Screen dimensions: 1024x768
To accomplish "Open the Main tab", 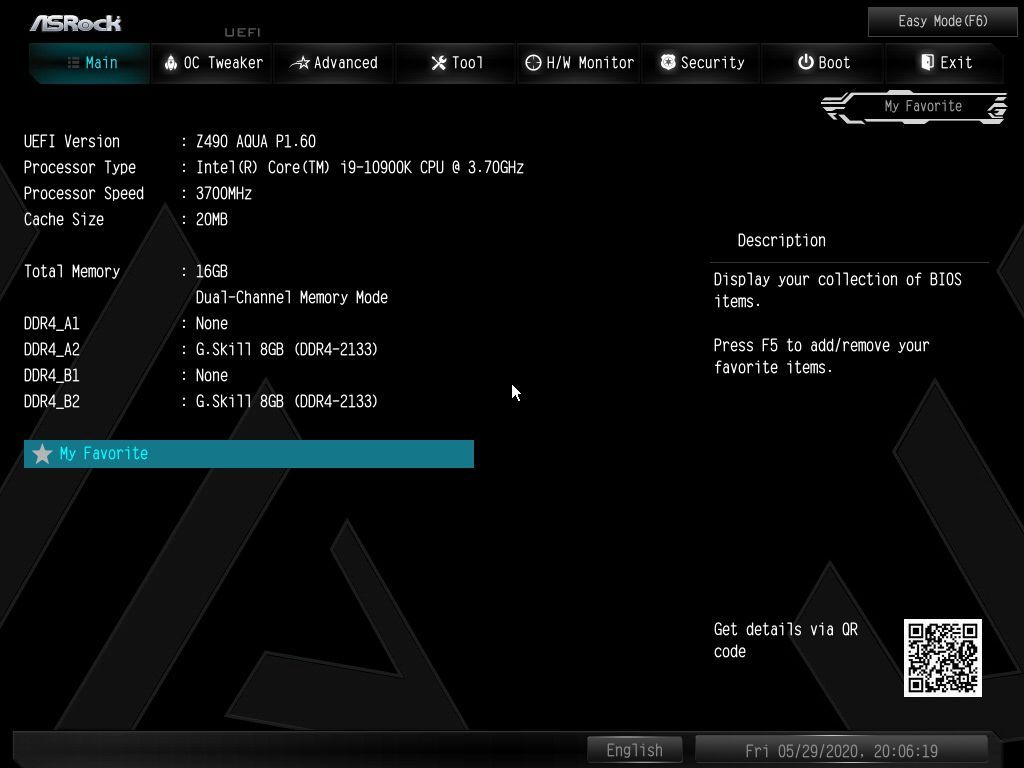I will click(x=89, y=63).
